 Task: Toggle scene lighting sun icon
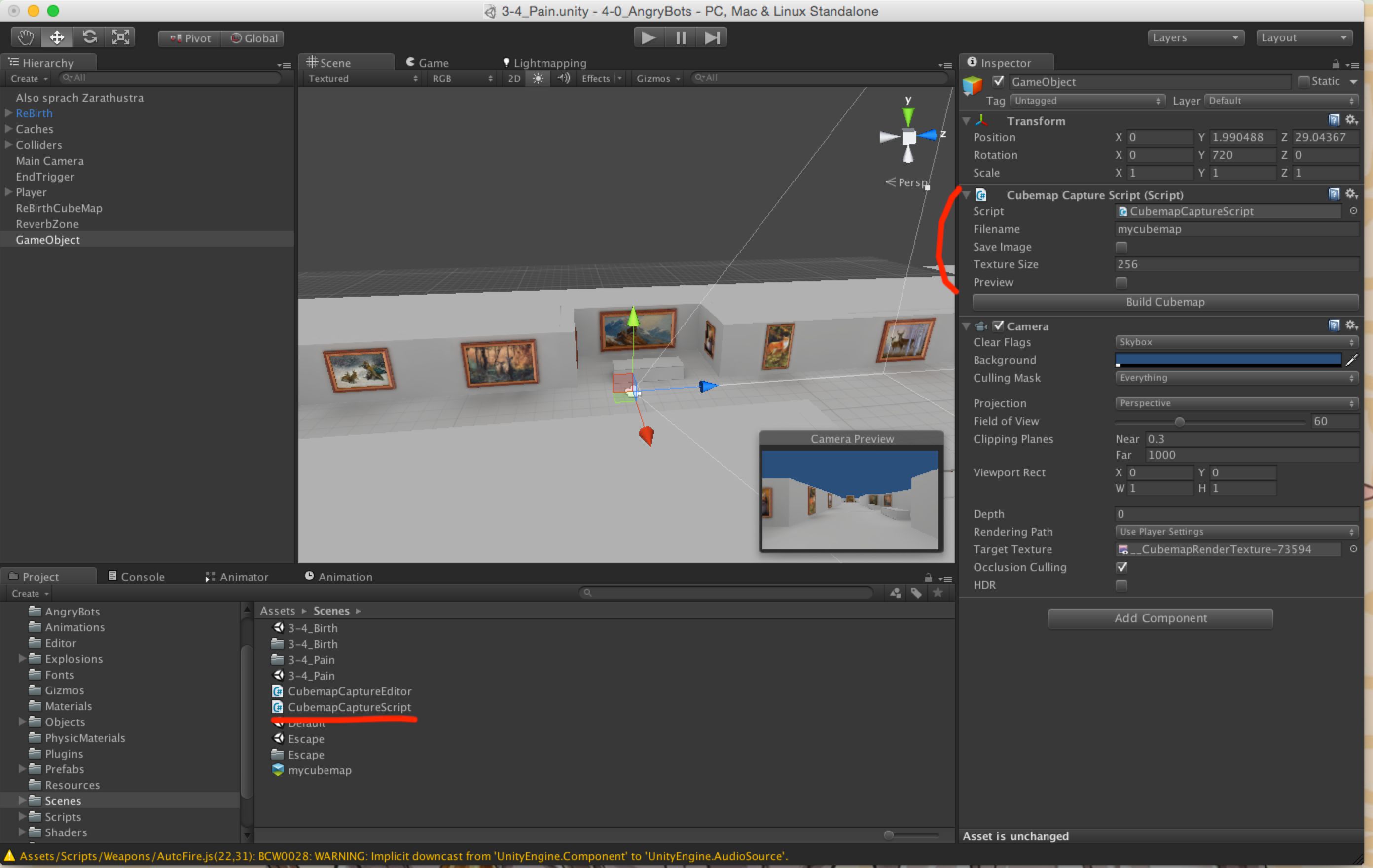click(538, 79)
